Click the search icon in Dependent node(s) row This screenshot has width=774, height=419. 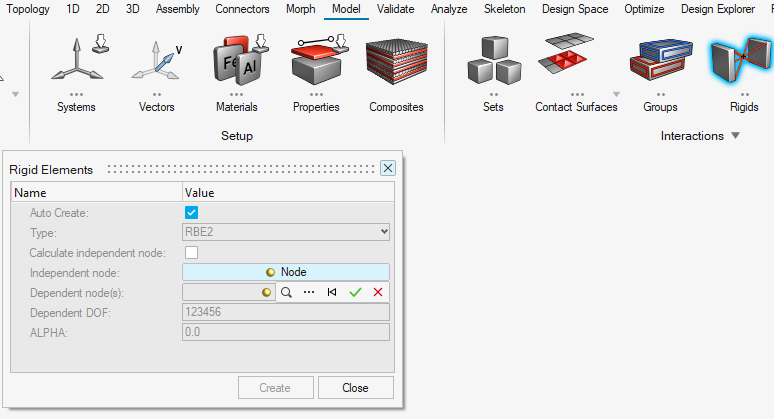pyautogui.click(x=286, y=292)
